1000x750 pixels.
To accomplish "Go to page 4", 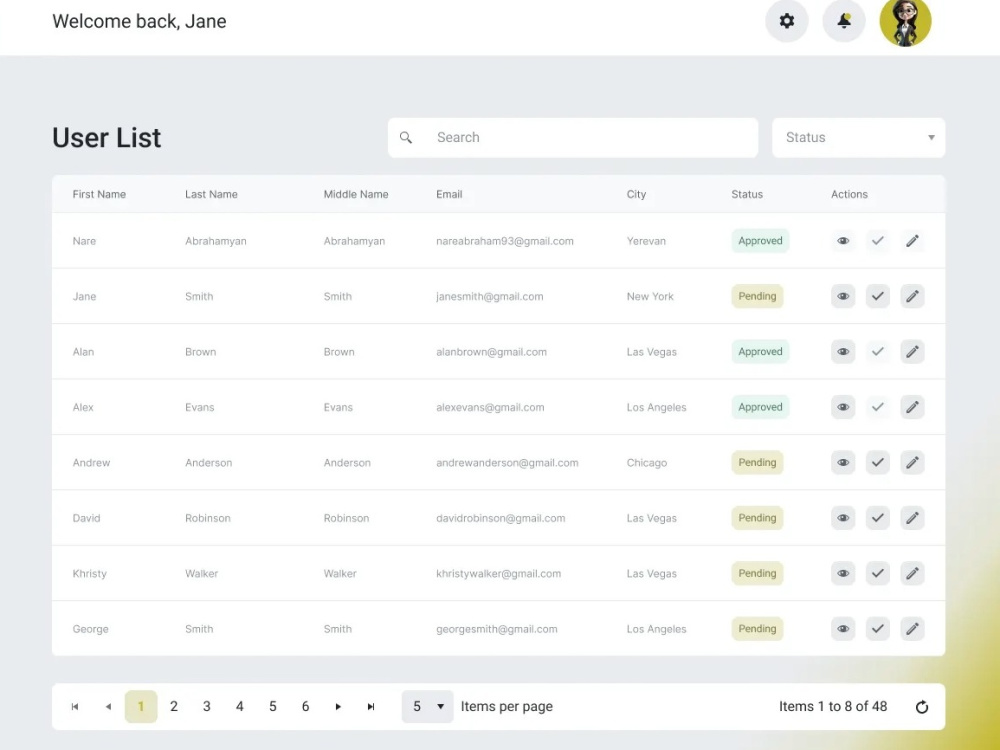I will click(240, 707).
